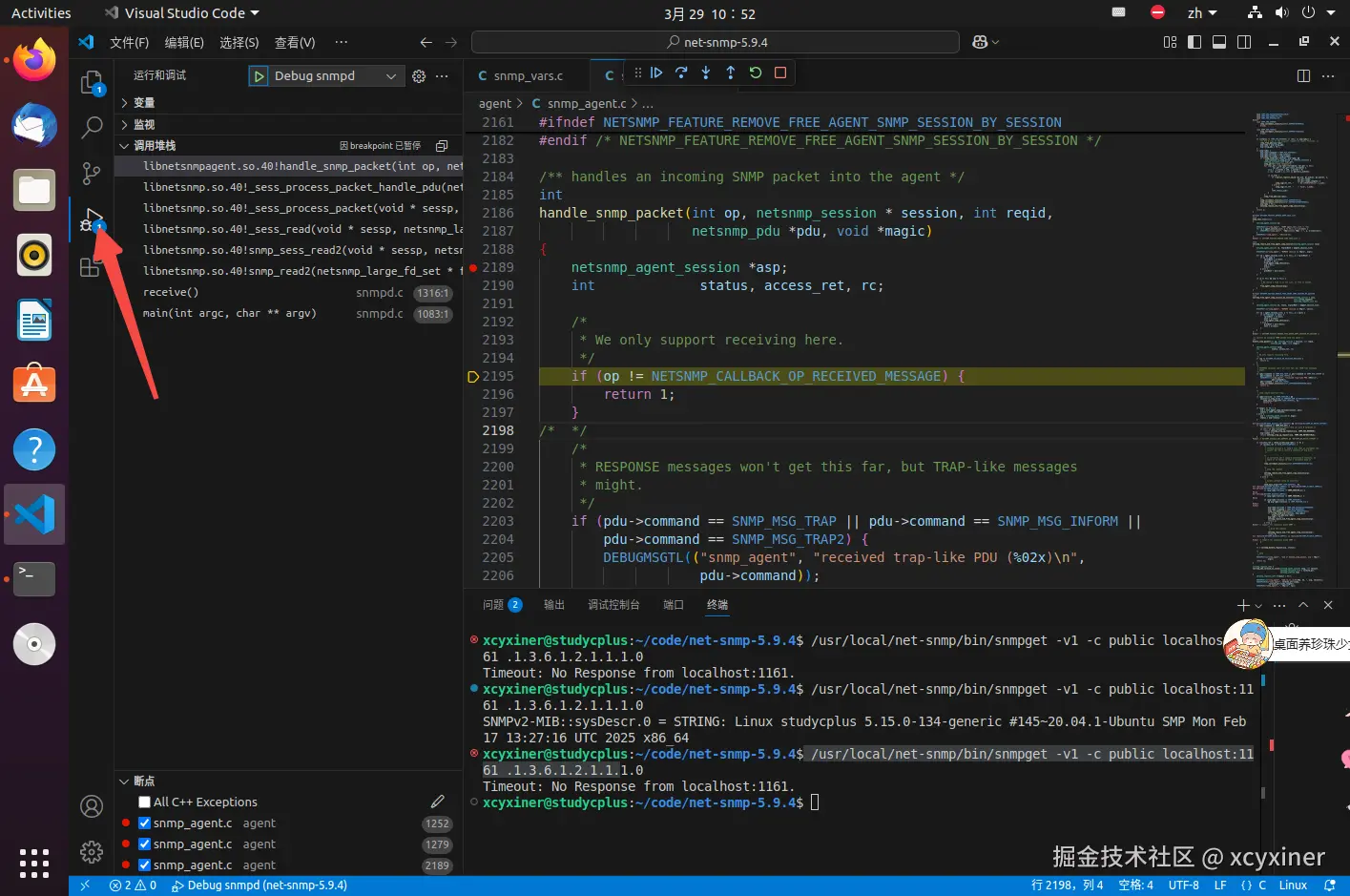This screenshot has width=1350, height=896.
Task: Click the Step Into debug icon
Action: pyautogui.click(x=706, y=73)
